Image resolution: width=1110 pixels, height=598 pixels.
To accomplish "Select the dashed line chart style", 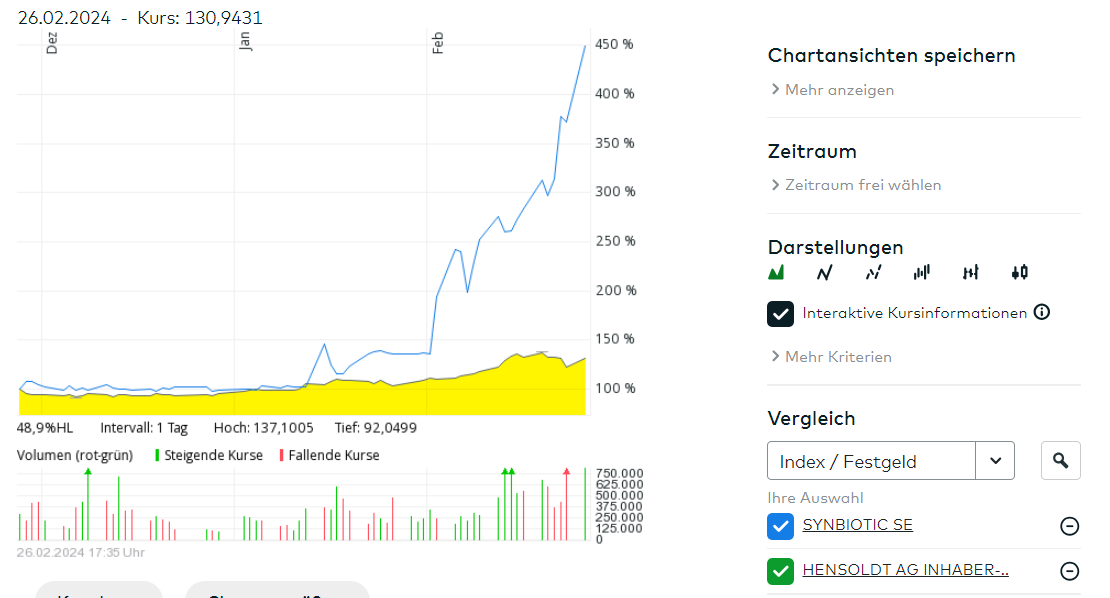I will click(x=873, y=272).
